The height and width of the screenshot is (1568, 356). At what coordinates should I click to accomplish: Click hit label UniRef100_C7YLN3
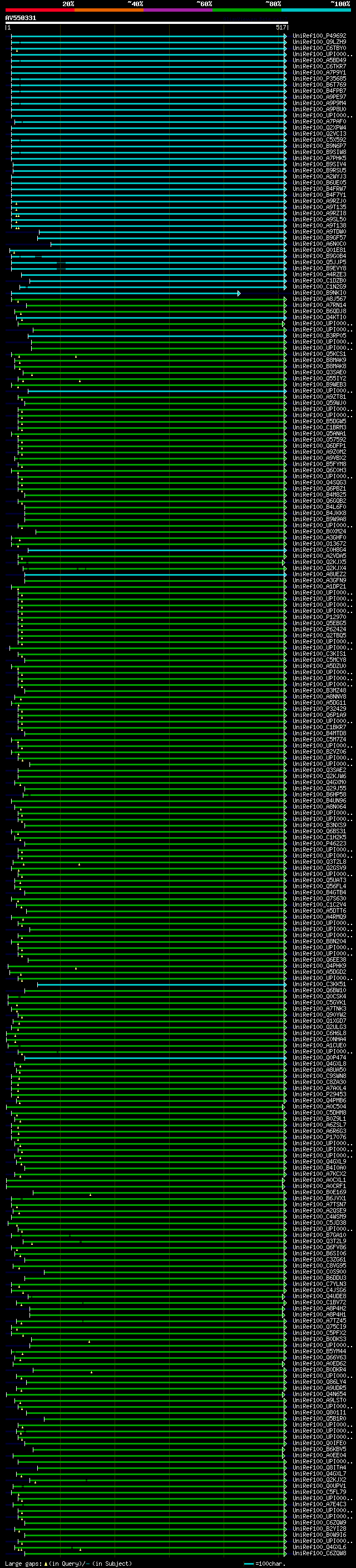pos(319,1284)
